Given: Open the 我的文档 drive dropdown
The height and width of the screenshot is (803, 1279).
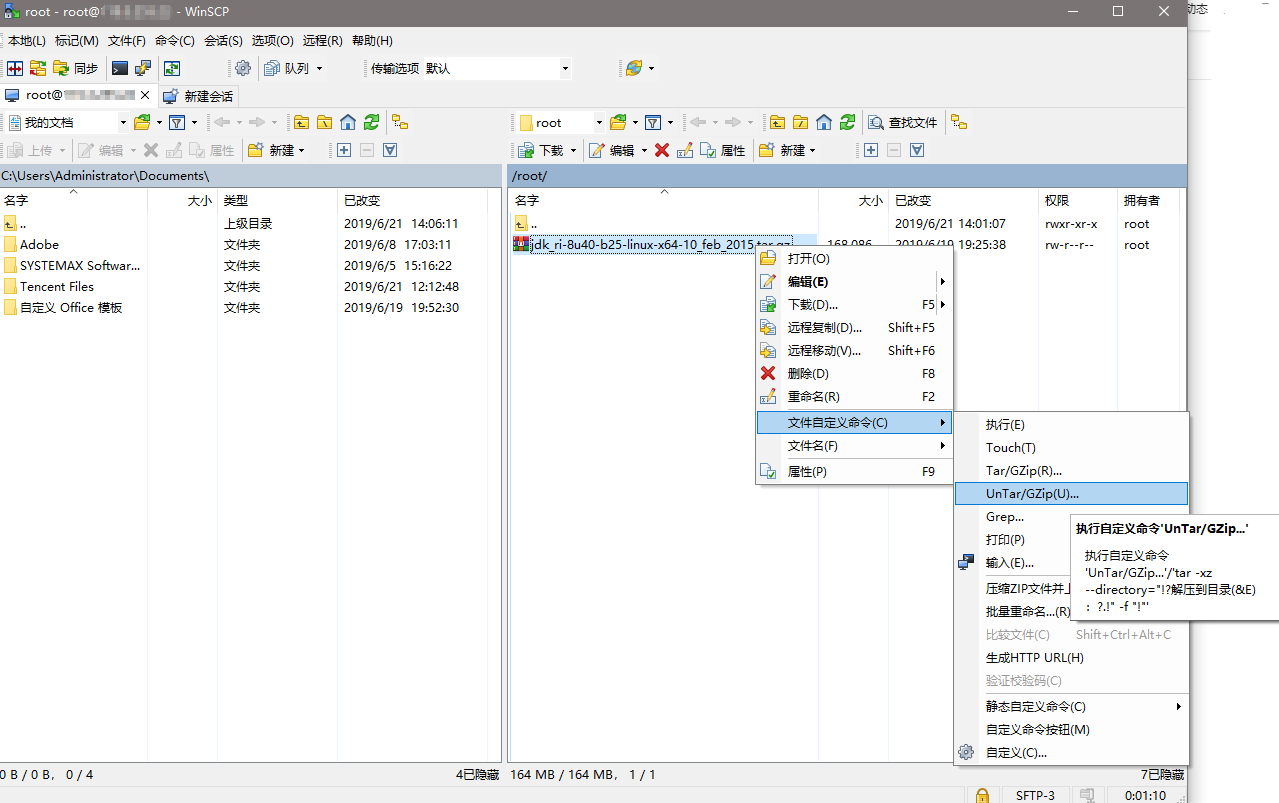Looking at the screenshot, I should [123, 122].
